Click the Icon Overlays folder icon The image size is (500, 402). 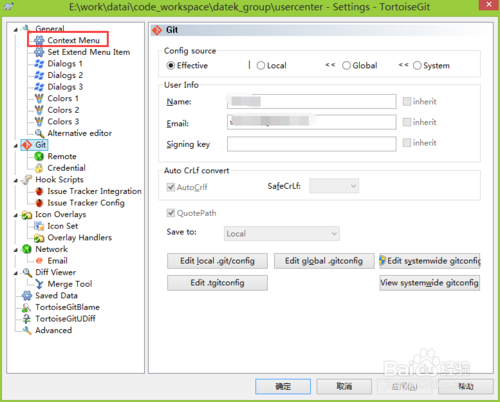pyautogui.click(x=27, y=215)
